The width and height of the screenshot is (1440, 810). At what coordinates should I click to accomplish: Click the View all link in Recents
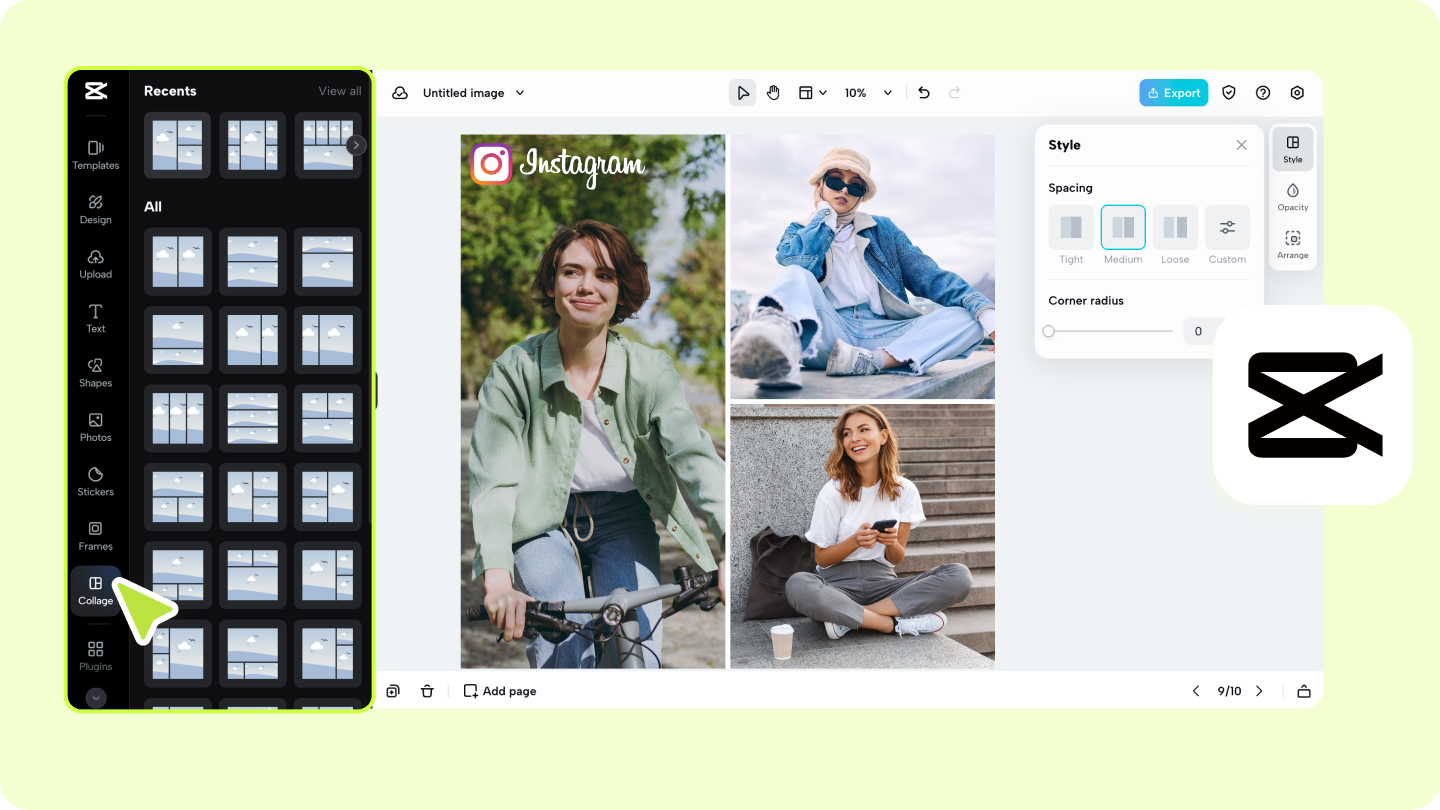339,90
